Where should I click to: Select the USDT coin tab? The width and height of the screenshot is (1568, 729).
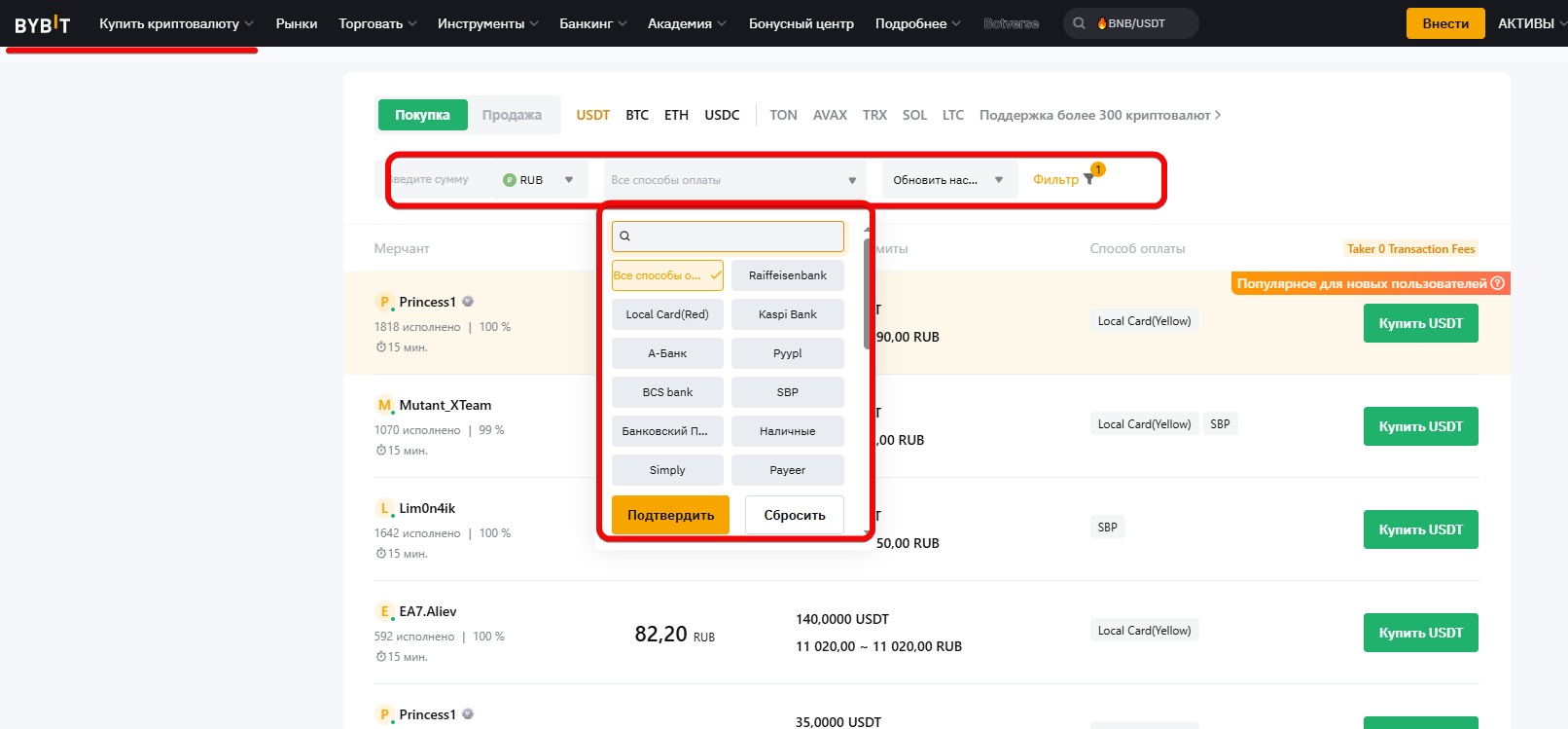point(592,115)
